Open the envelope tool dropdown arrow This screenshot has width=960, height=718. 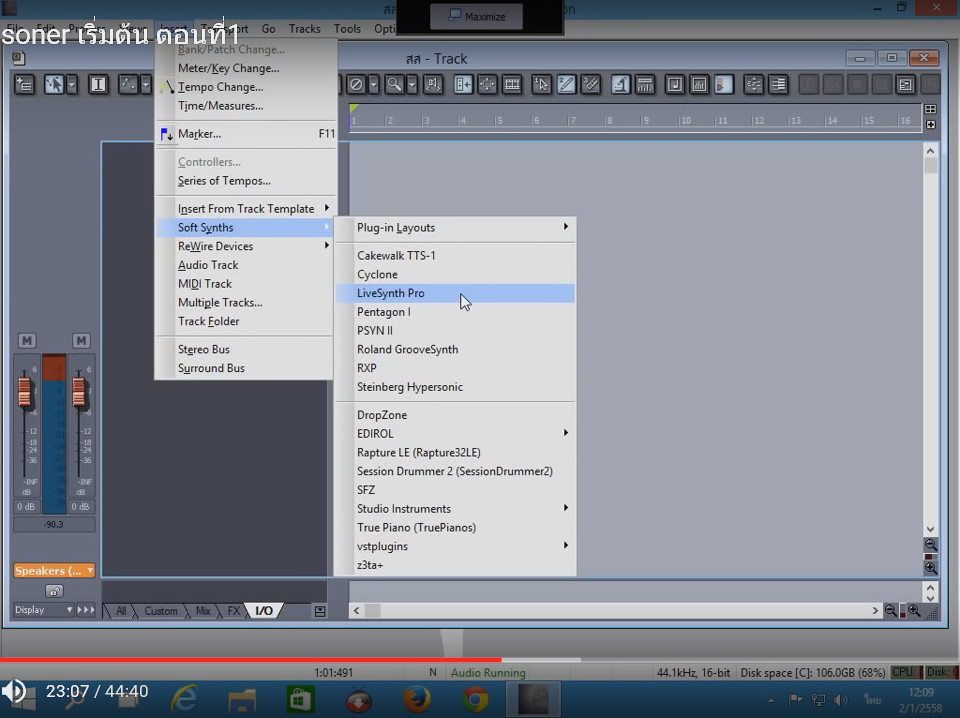click(146, 84)
